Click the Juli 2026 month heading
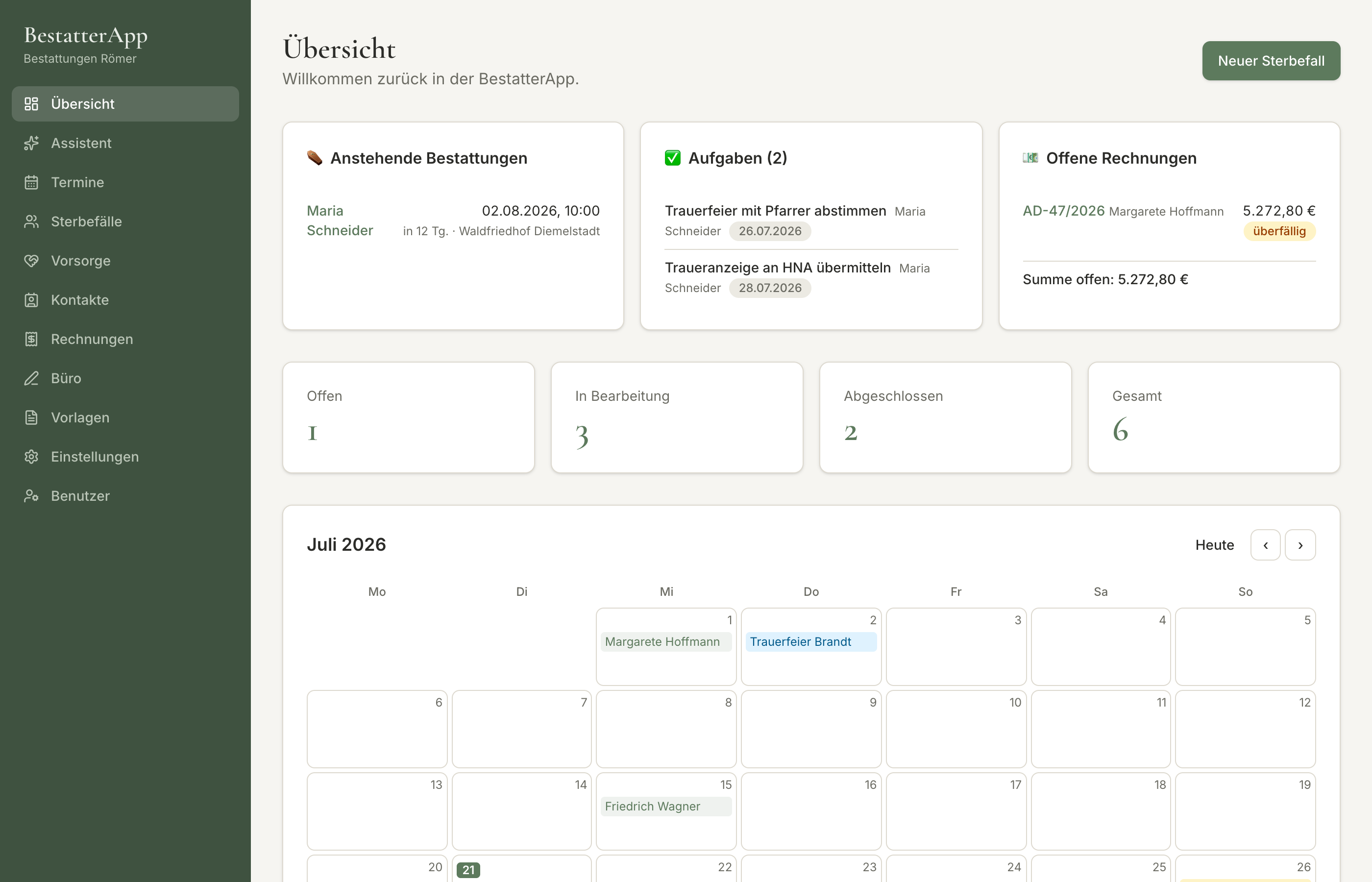 [x=346, y=544]
